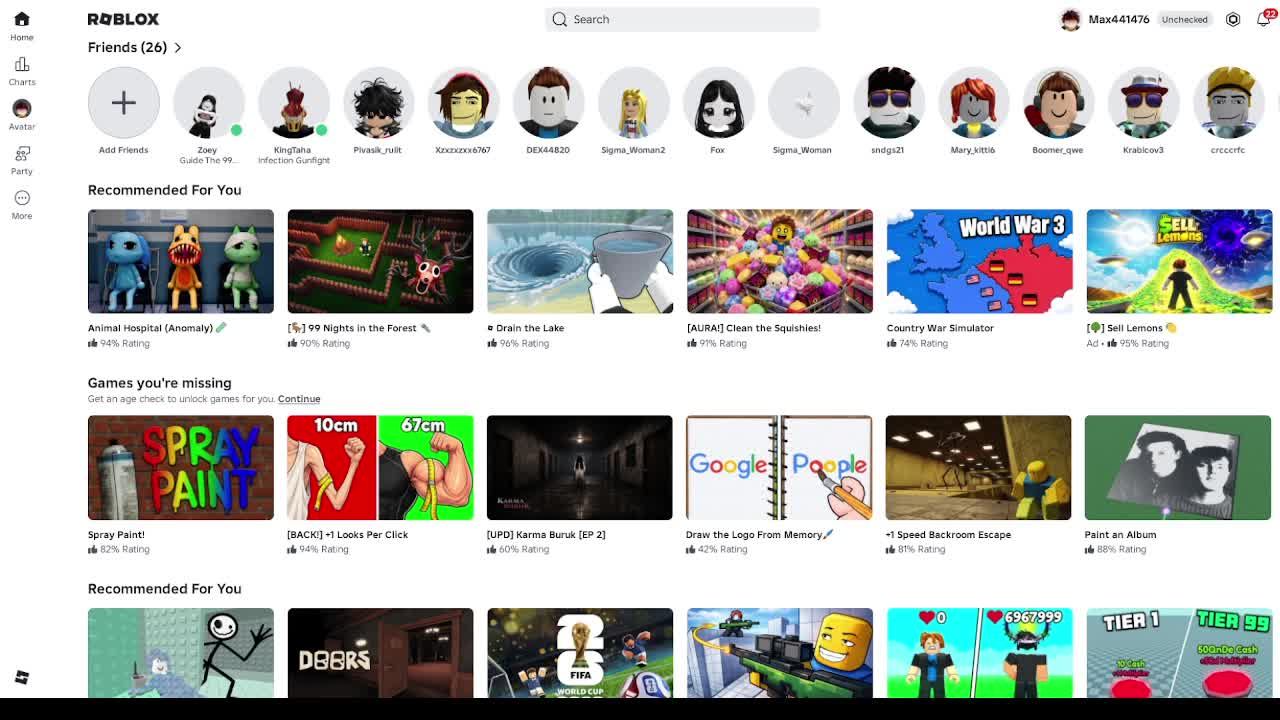Open +1 Speed Backroom Escape thumbnail
Screen dimensions: 1280x720
[978, 467]
